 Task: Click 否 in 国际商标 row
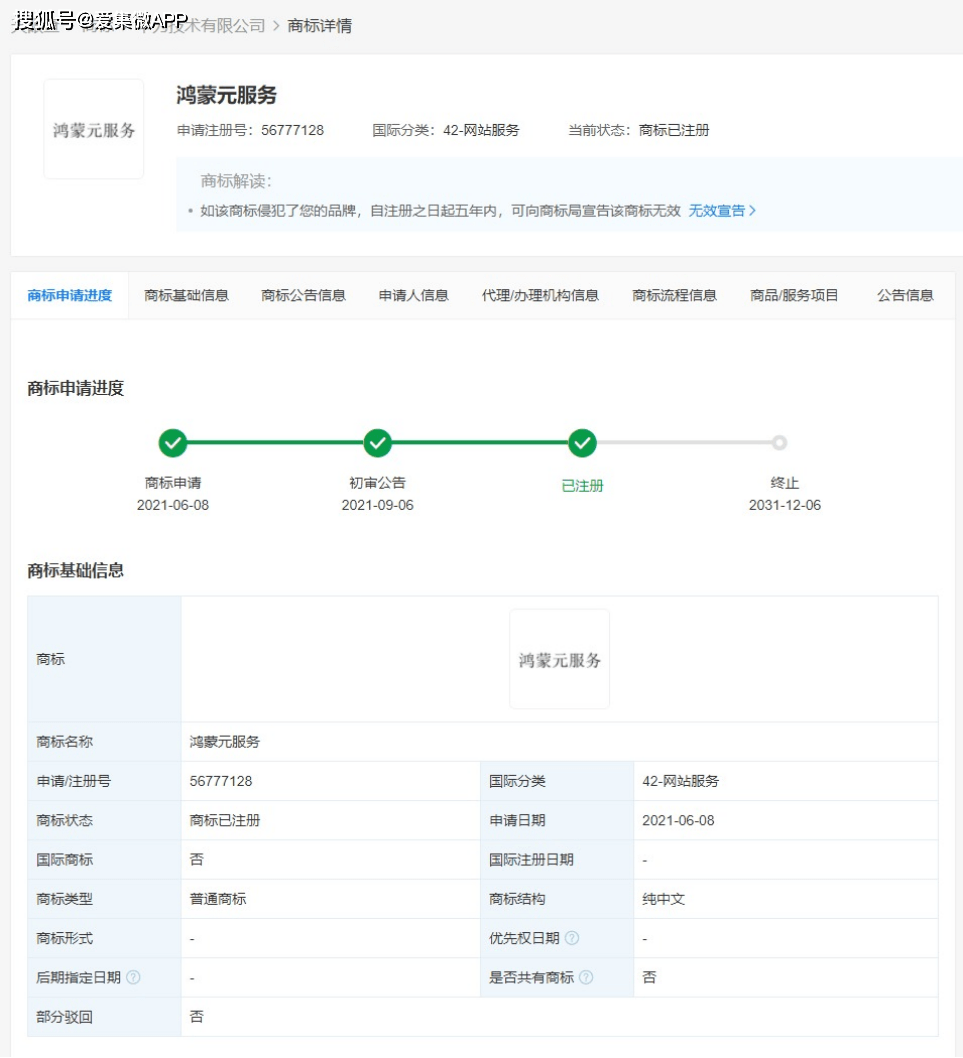click(196, 860)
